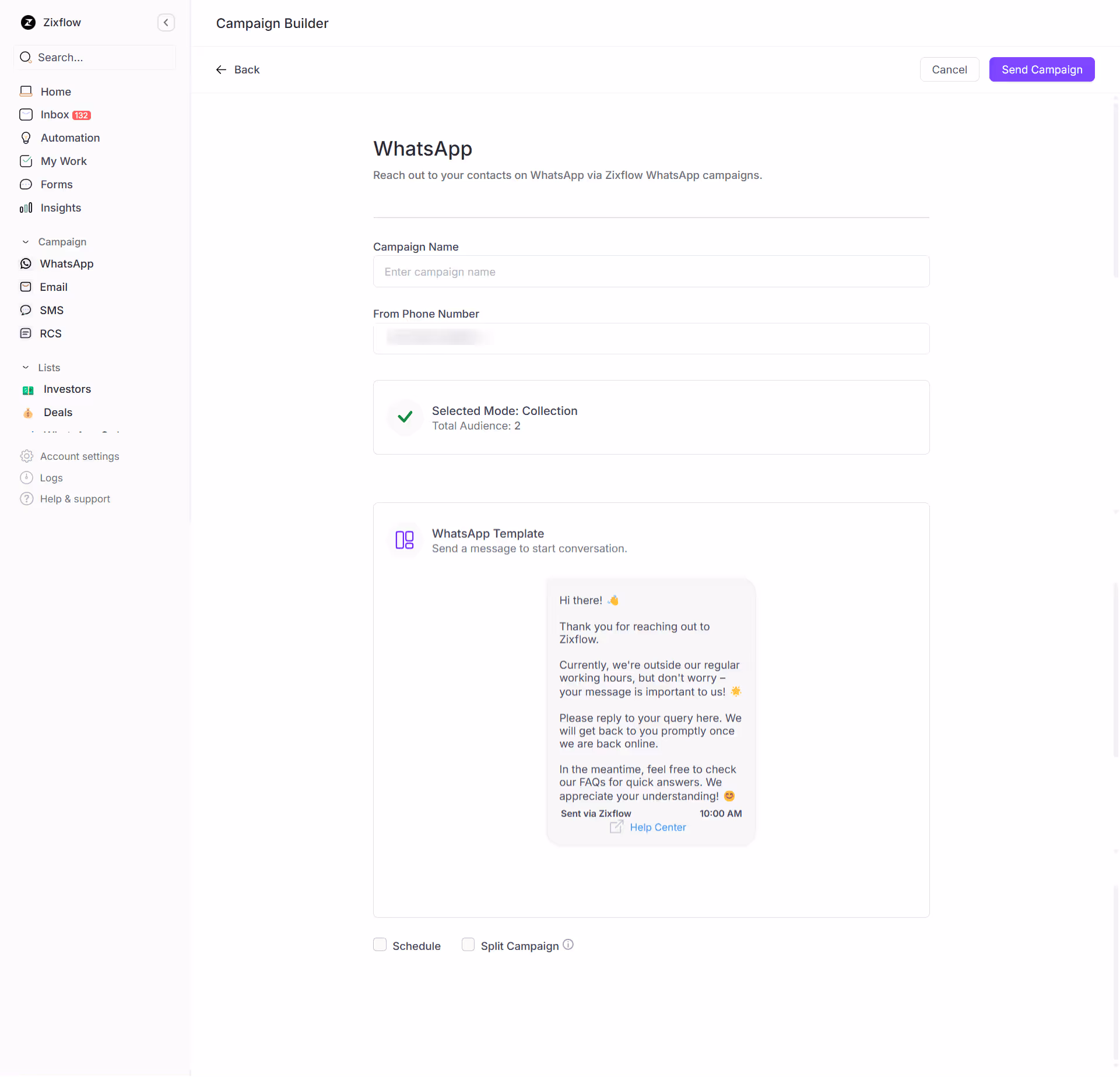The image size is (1120, 1077).
Task: Open Account settings gear icon
Action: (26, 456)
